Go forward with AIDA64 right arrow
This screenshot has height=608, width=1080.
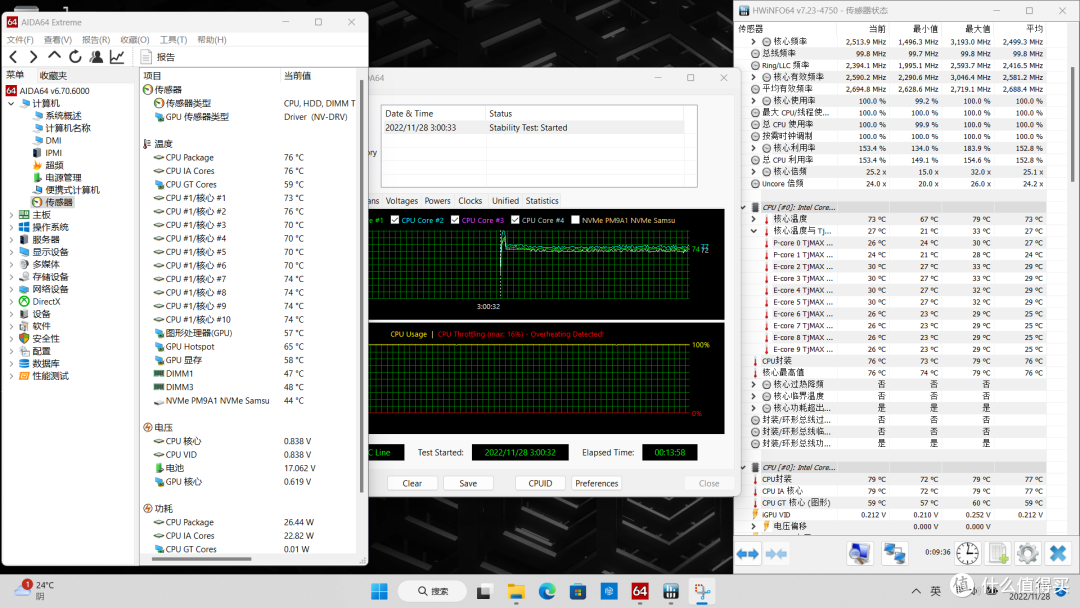pyautogui.click(x=33, y=56)
